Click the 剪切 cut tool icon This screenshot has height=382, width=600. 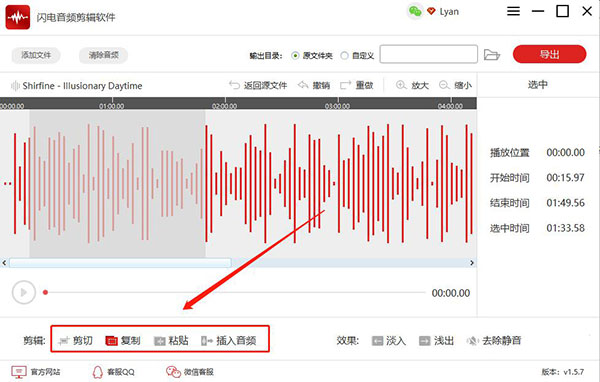pyautogui.click(x=64, y=340)
